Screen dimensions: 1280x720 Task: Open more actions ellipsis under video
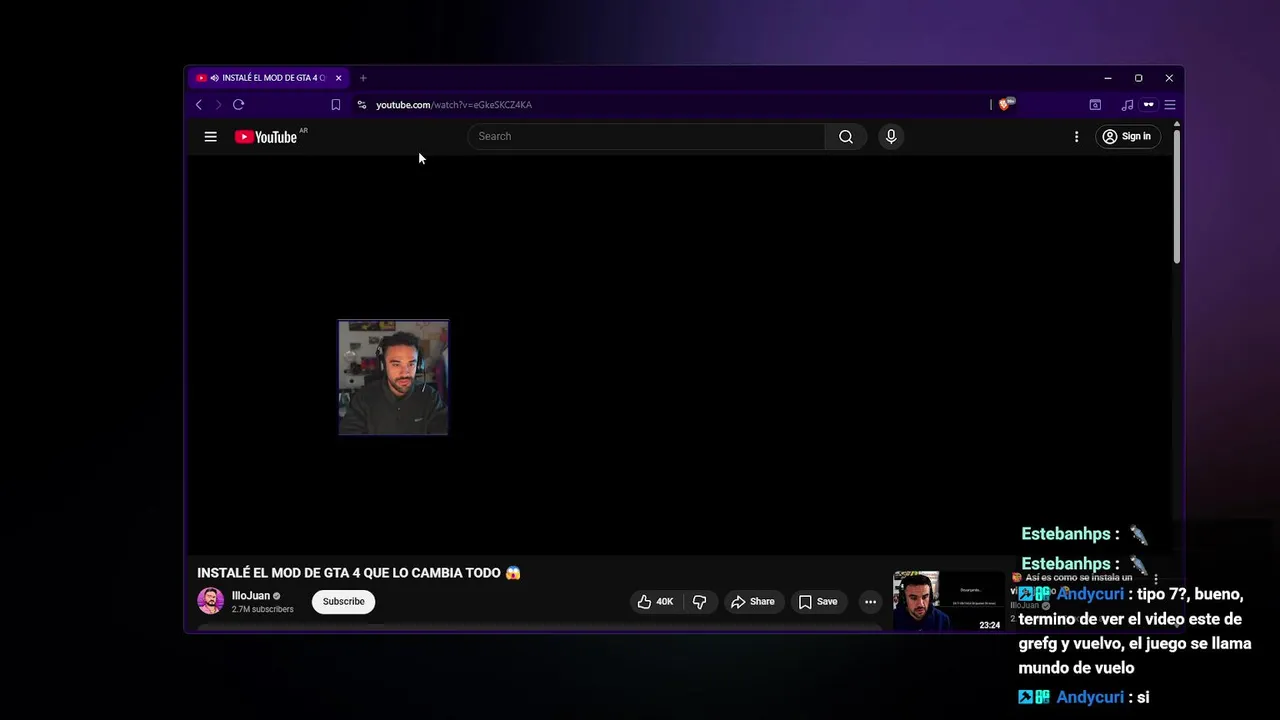coord(870,602)
